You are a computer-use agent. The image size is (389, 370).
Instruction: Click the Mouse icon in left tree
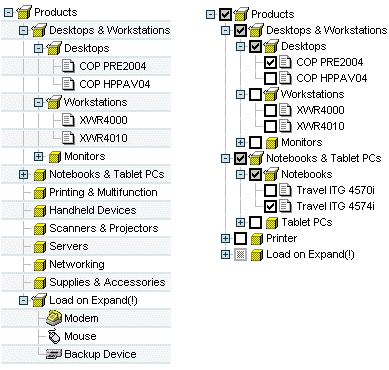tap(54, 336)
